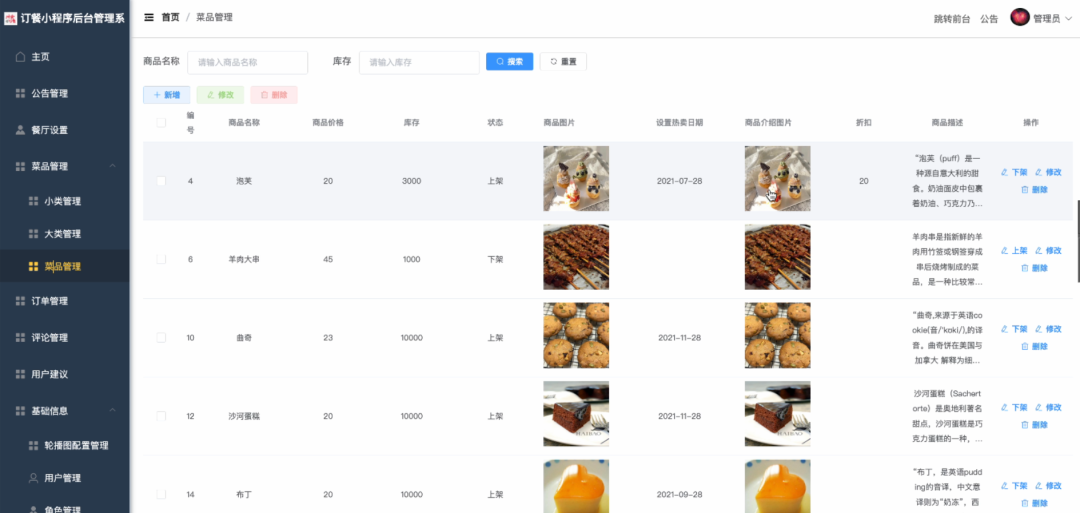Viewport: 1080px width, 513px height.
Task: Click the person icon beside 用户管理
Action: 33,477
